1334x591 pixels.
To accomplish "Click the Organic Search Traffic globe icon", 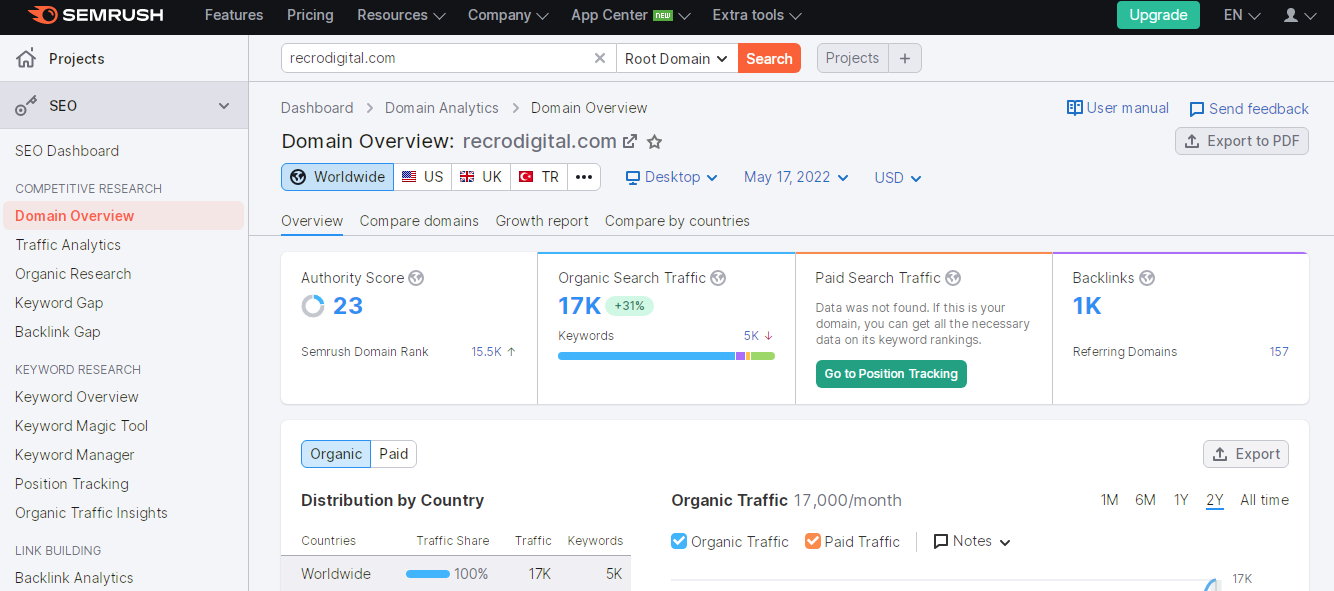I will click(718, 278).
